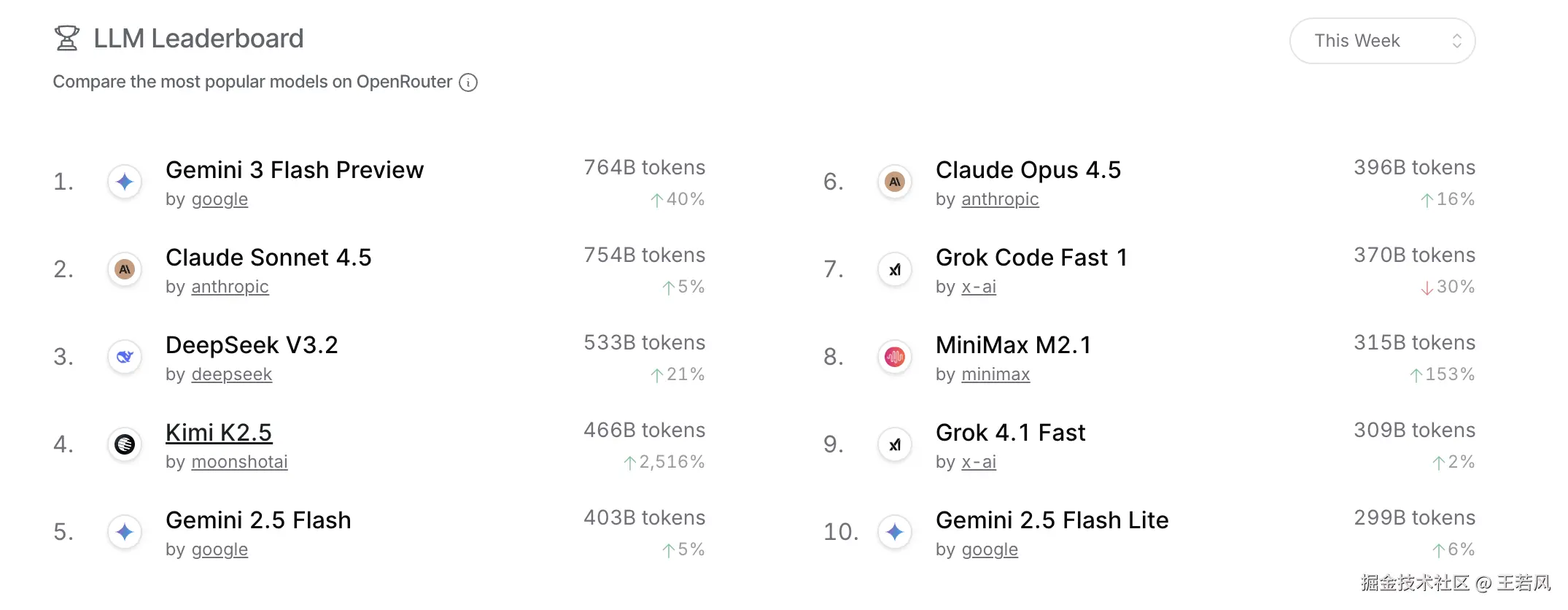Open the This Week time range dropdown
This screenshot has width=1568, height=610.
click(1382, 41)
